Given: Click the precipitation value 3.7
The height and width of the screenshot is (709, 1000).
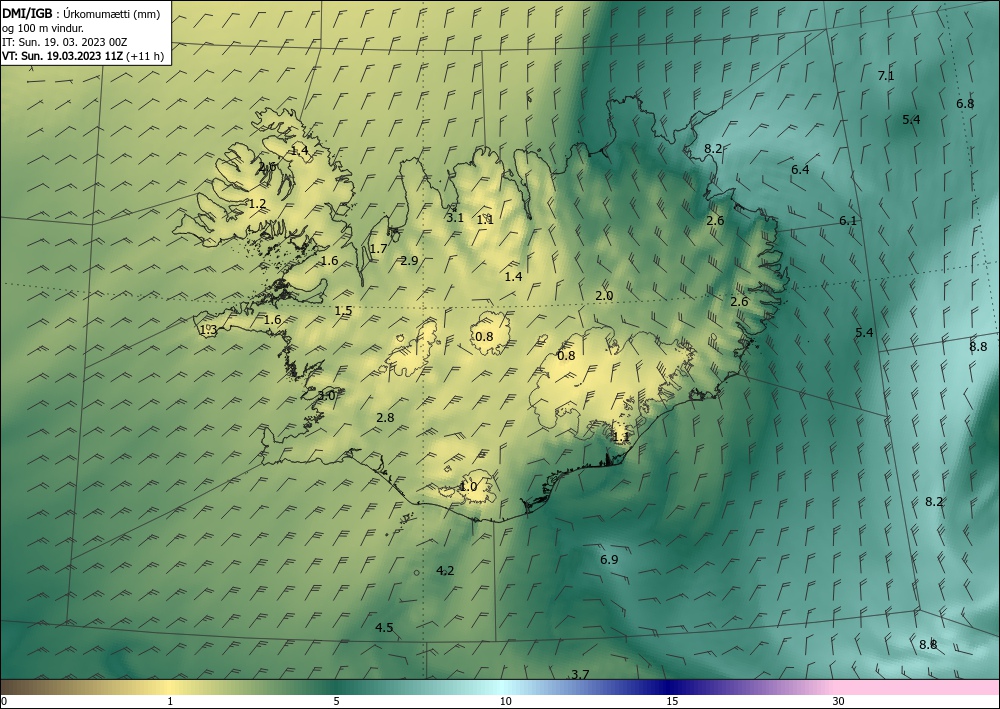Looking at the screenshot, I should coord(580,675).
